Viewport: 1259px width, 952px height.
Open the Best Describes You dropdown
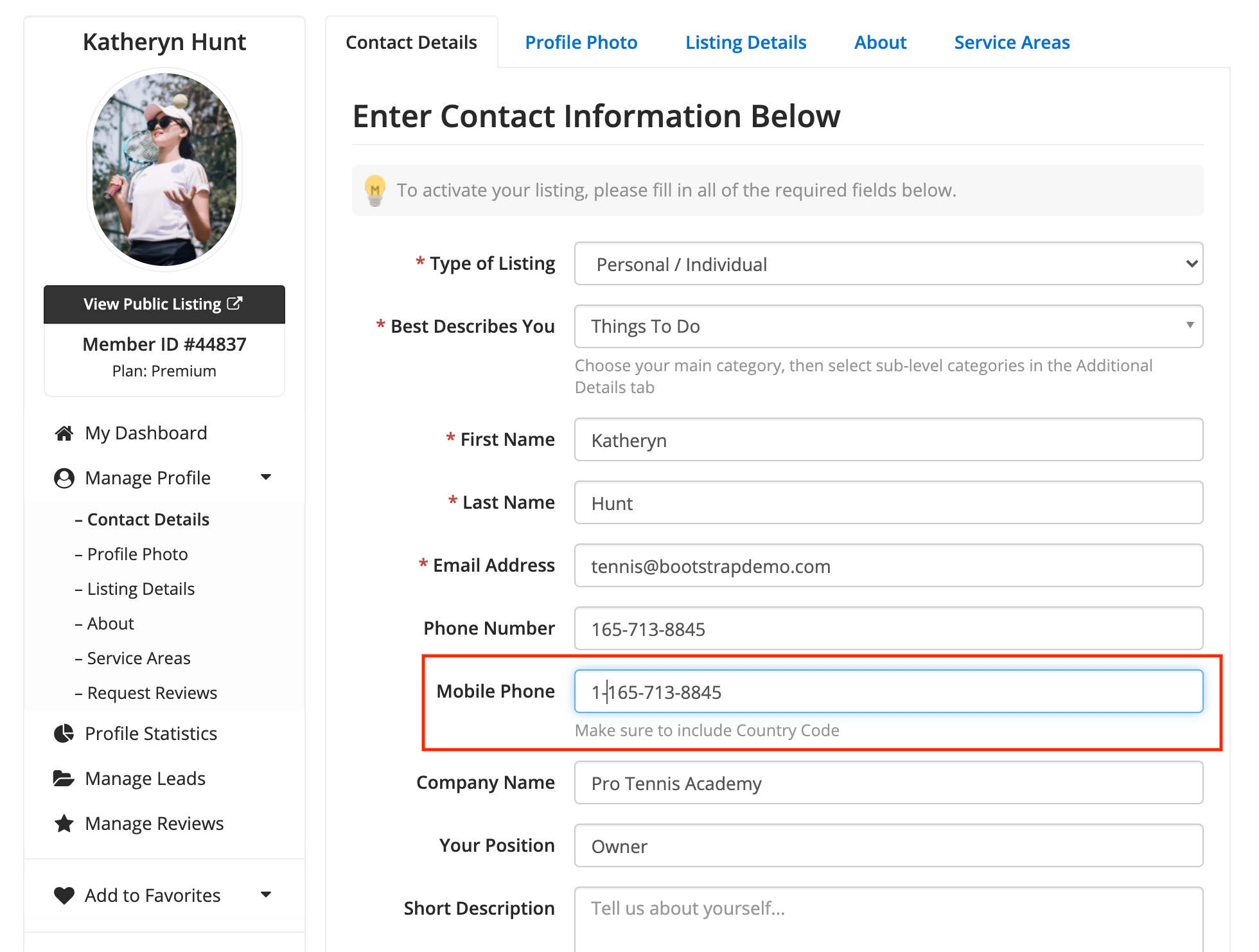tap(888, 326)
